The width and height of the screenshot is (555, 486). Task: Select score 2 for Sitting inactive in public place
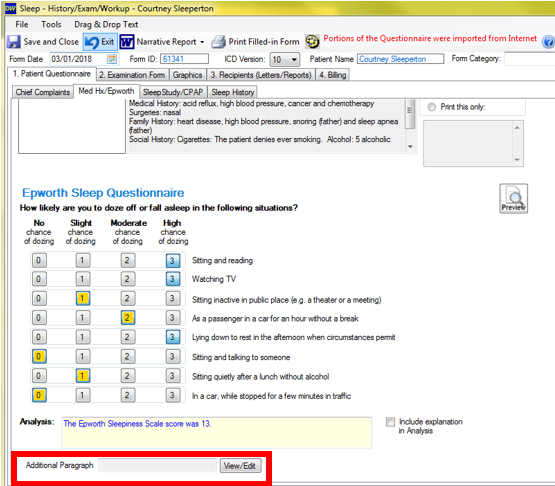point(127,298)
